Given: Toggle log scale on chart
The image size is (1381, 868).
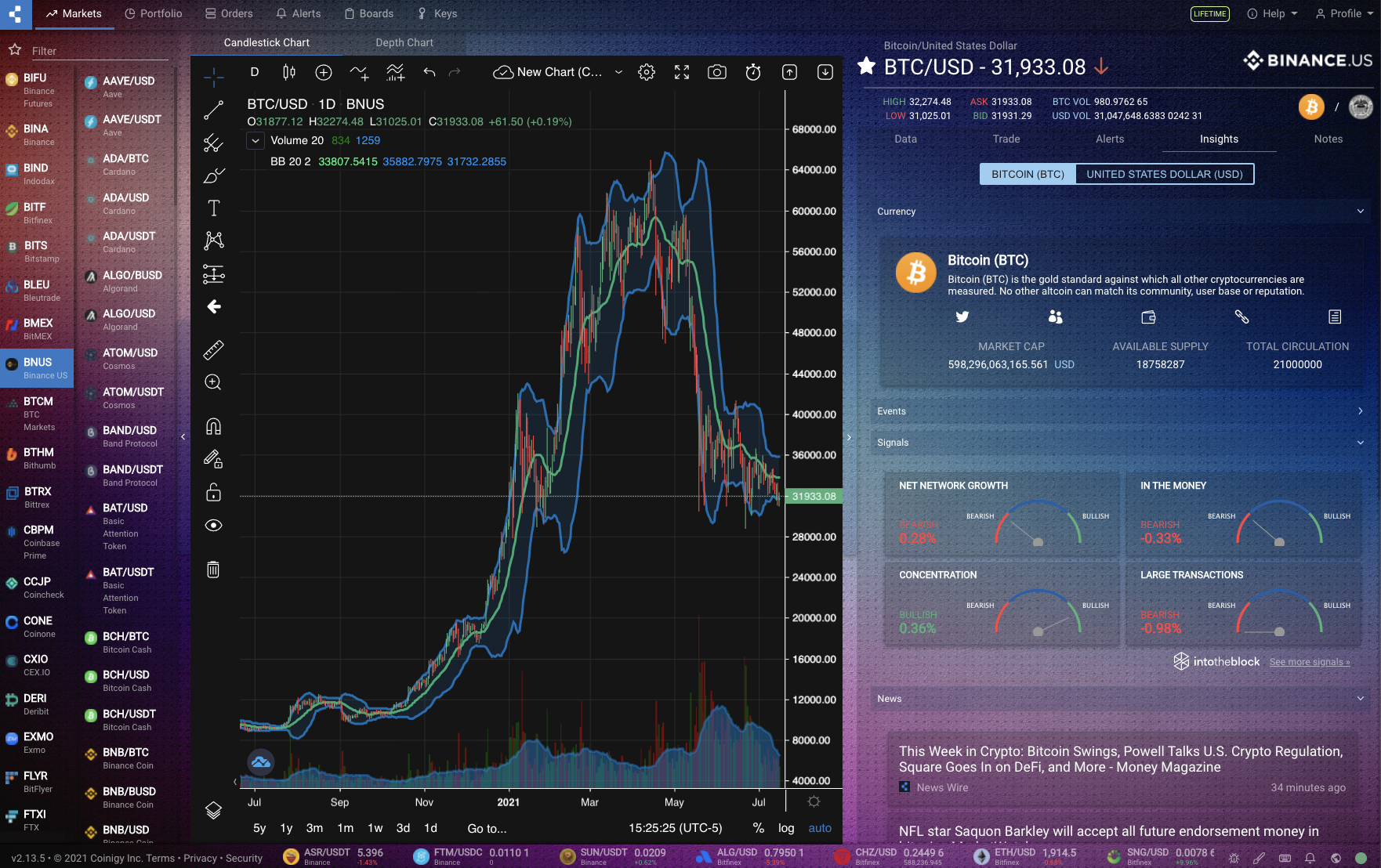Looking at the screenshot, I should pos(786,828).
